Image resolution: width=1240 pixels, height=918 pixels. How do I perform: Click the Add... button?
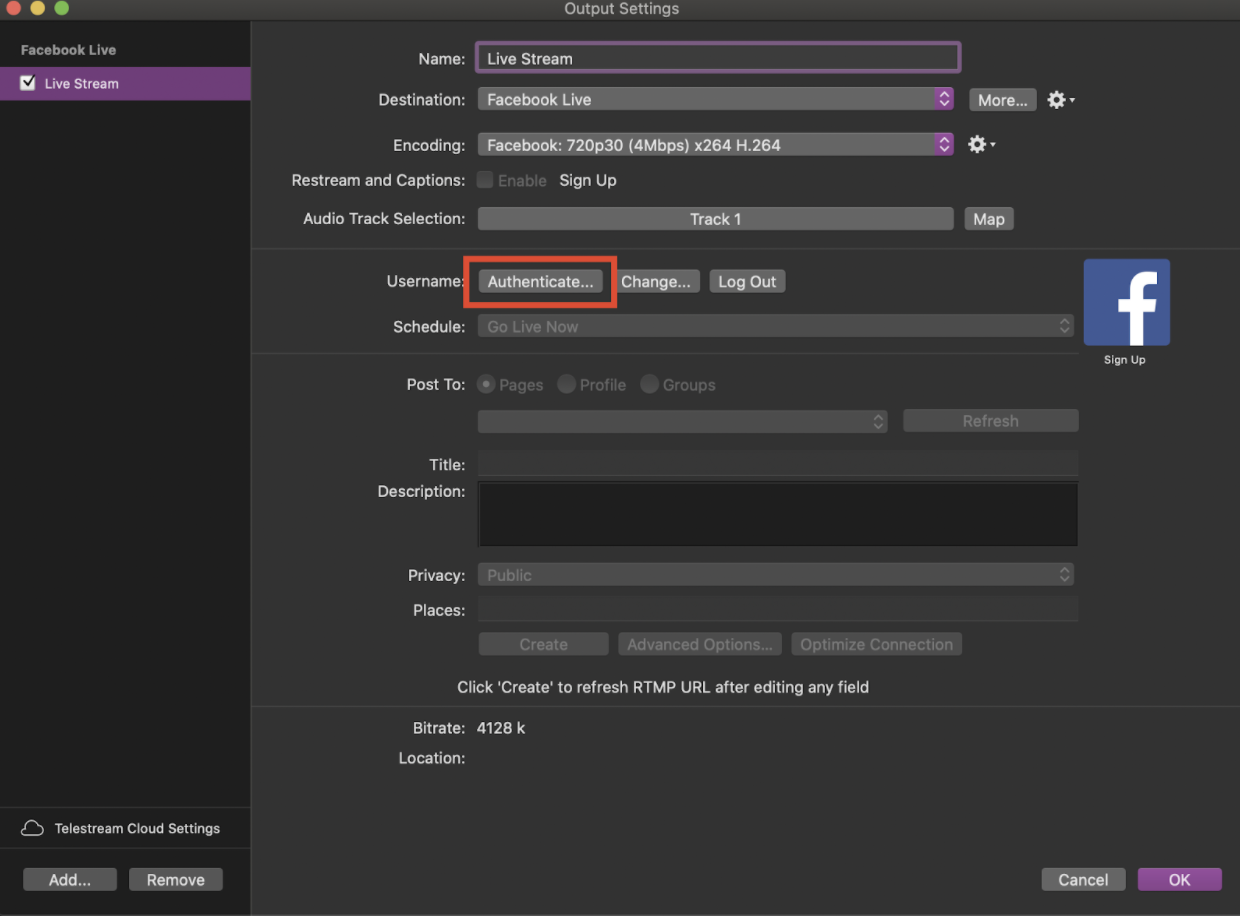(x=70, y=880)
